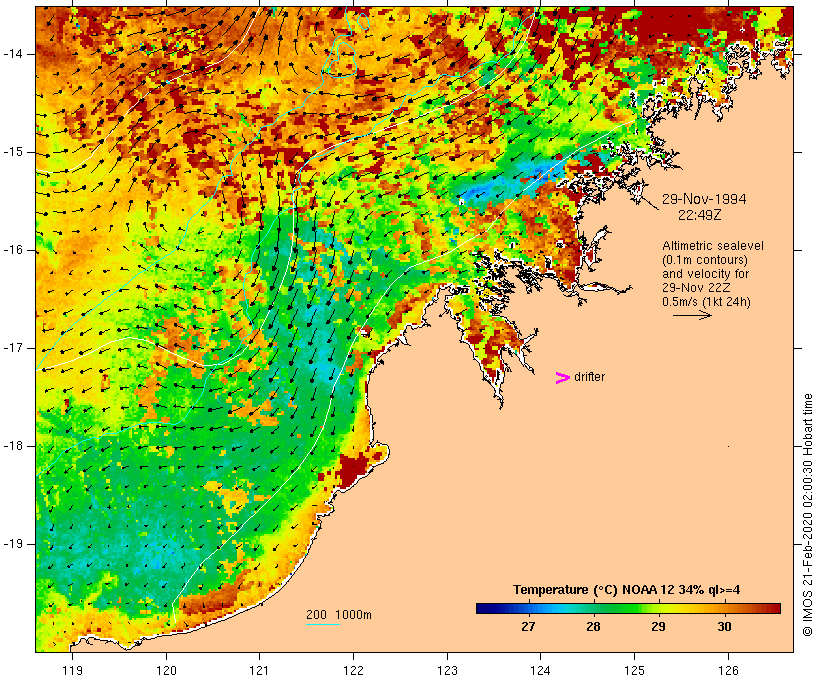Click the 'and velocity for' text
Screen dimensions: 820x680
pos(705,274)
